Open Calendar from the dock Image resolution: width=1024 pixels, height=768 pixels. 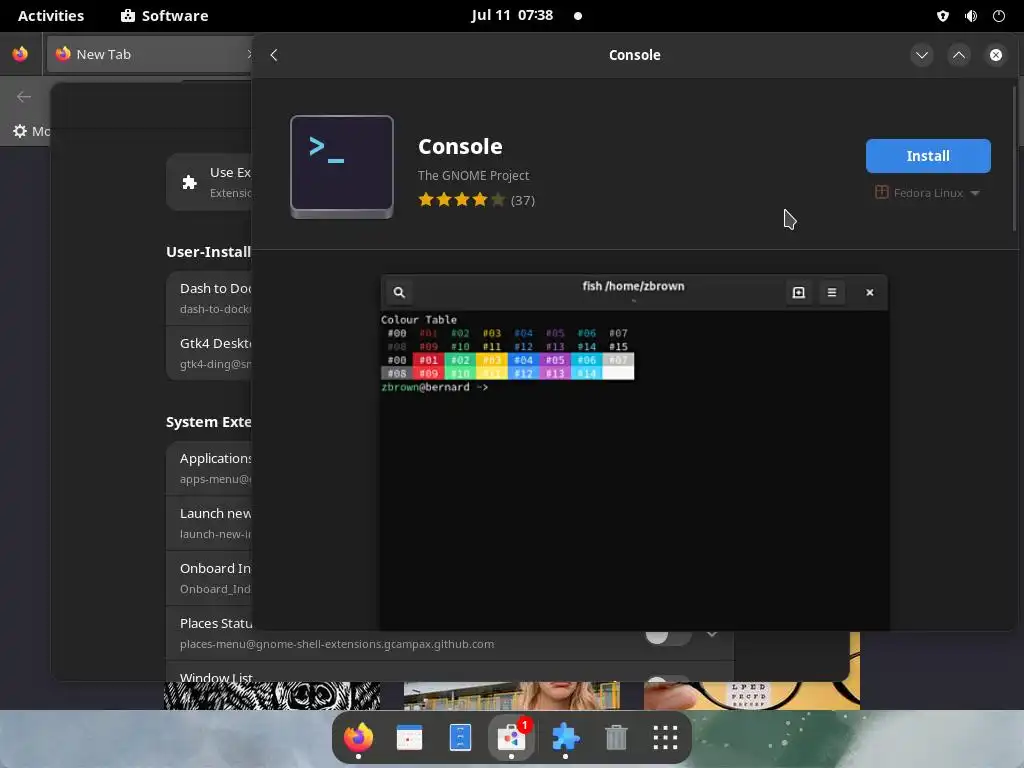pos(409,737)
